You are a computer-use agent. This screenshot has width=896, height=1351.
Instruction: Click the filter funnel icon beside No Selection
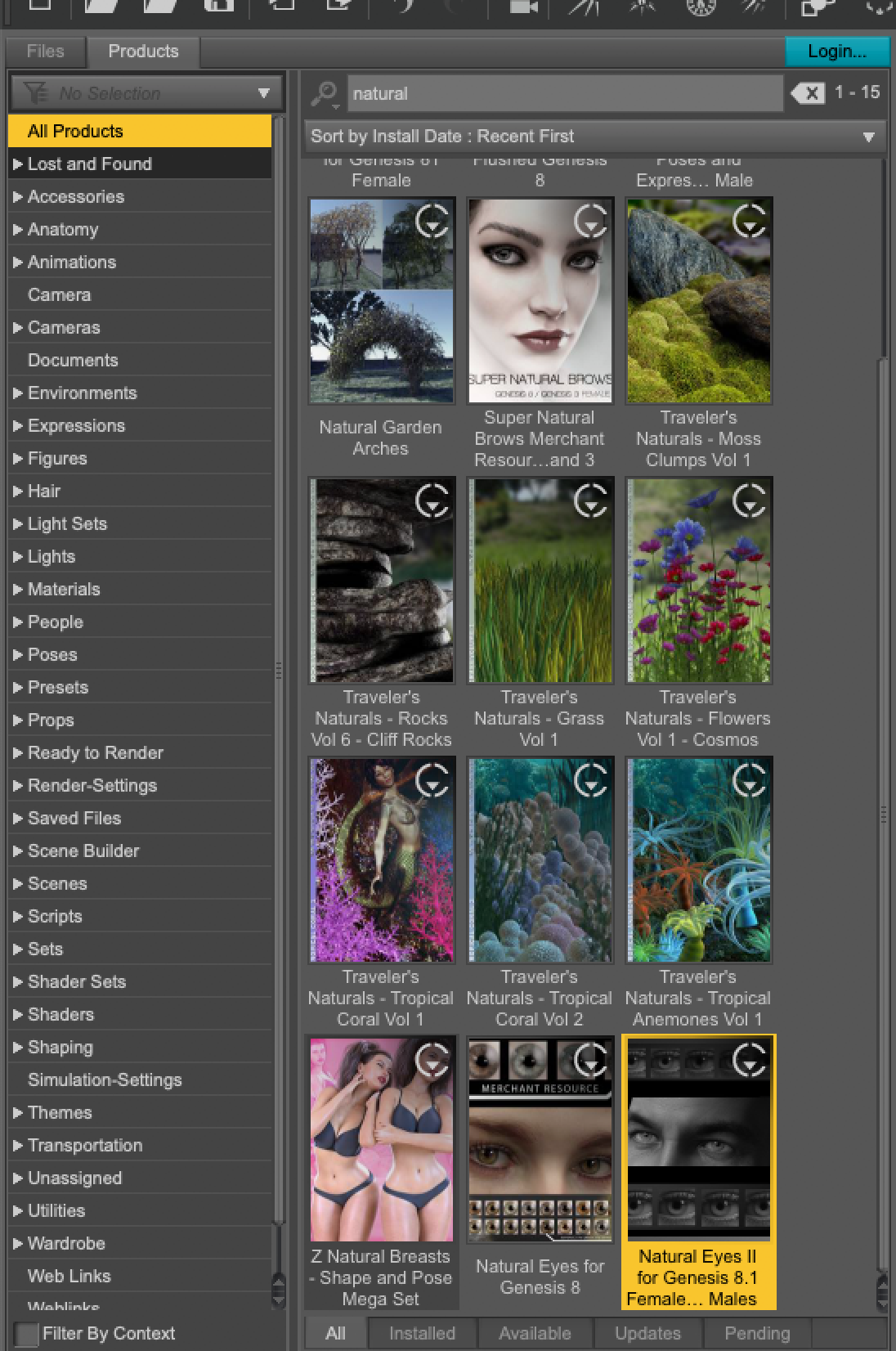click(x=35, y=93)
